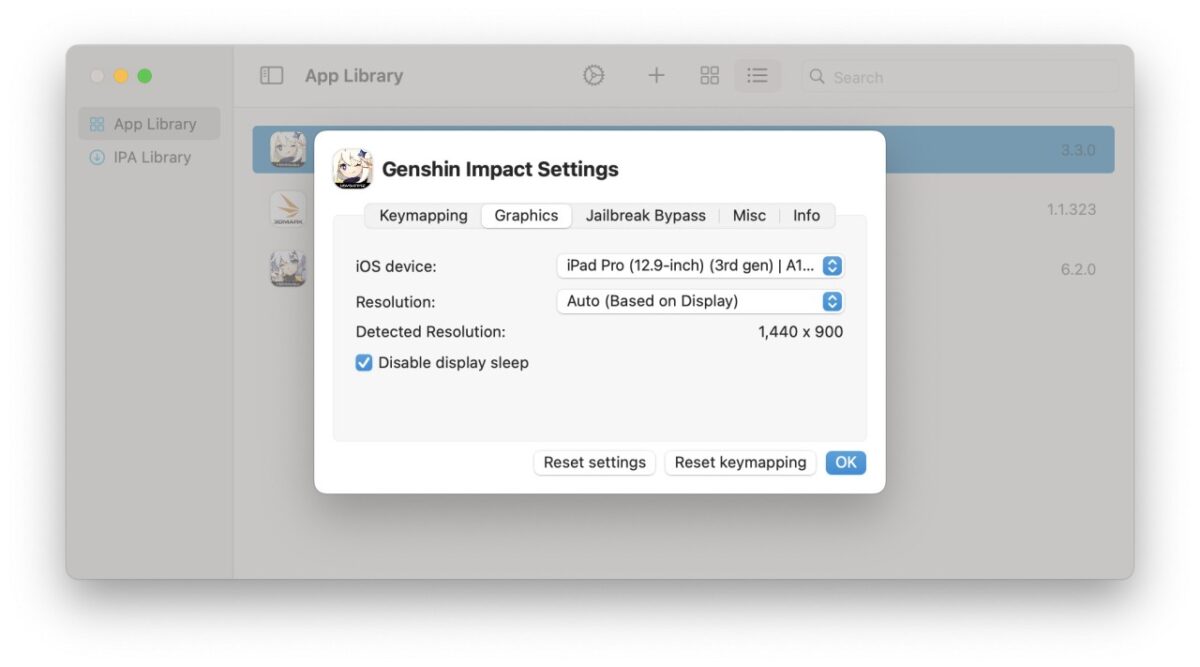Click the IPA Library download icon
The height and width of the screenshot is (667, 1200).
[97, 157]
